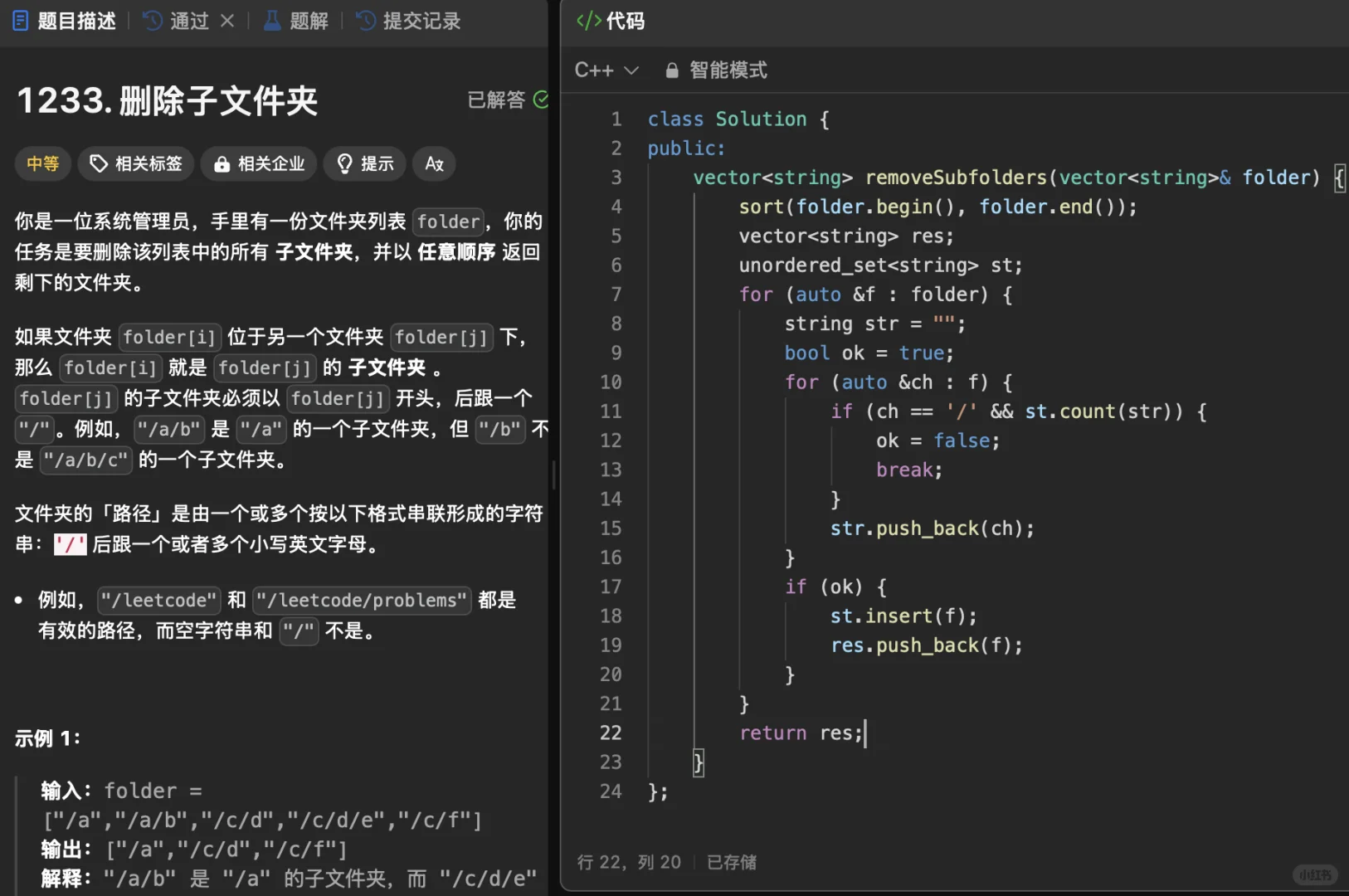Click line number 22 in the gutter
Screen dimensions: 1349x896
(611, 733)
